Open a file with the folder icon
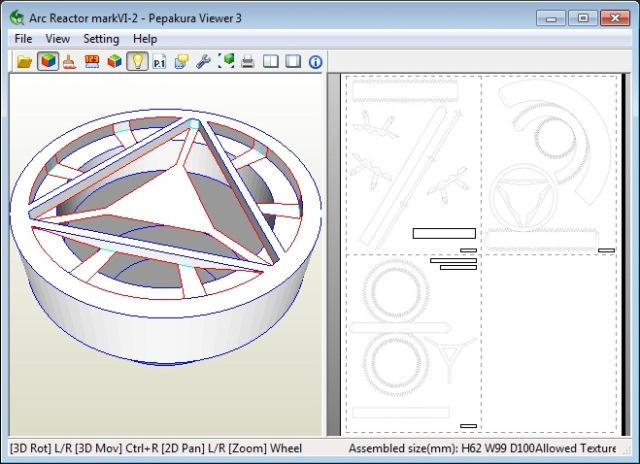The image size is (640, 464). 24,62
